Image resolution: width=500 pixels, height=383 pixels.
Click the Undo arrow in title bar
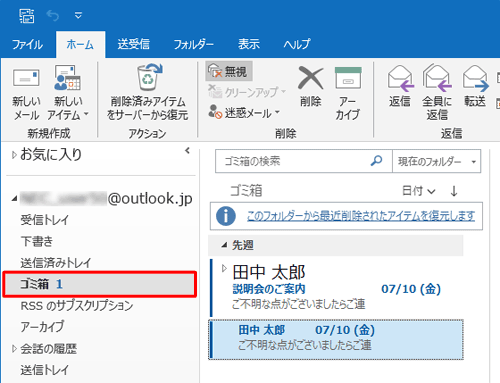tap(53, 16)
